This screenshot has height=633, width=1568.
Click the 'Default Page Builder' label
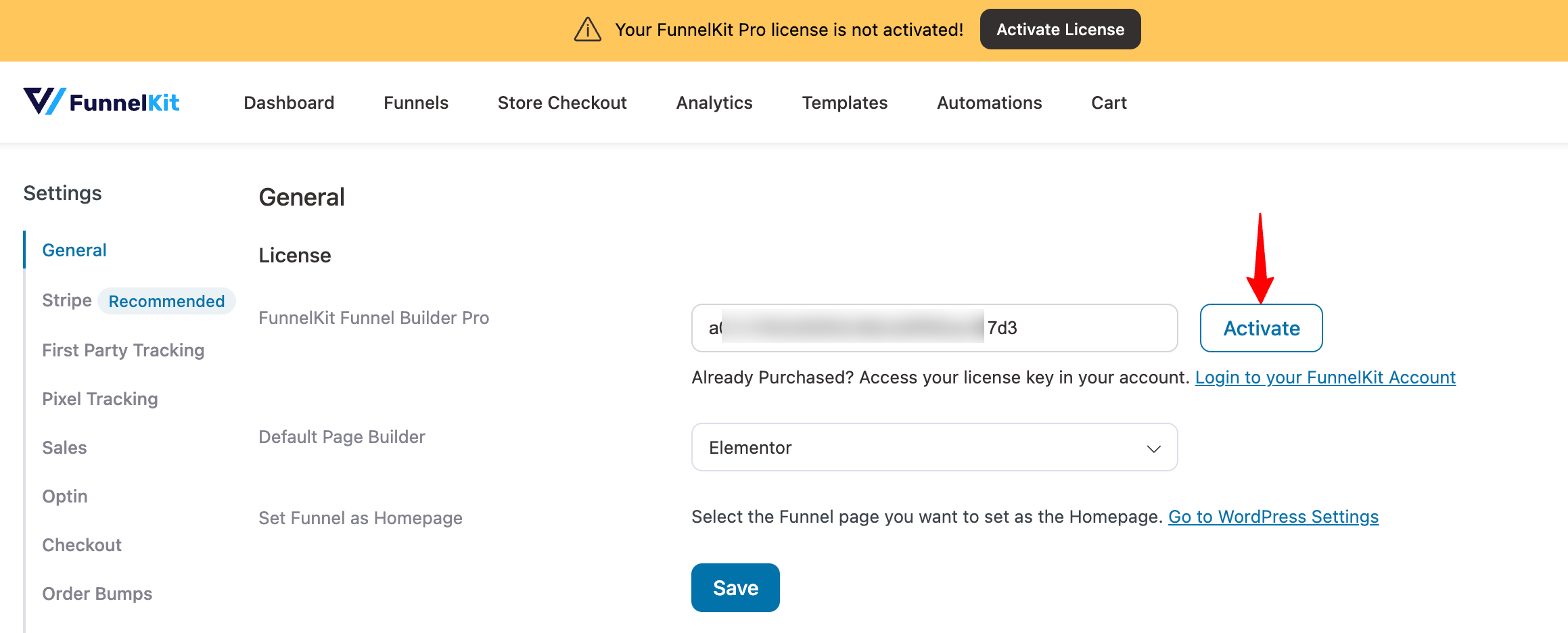342,437
